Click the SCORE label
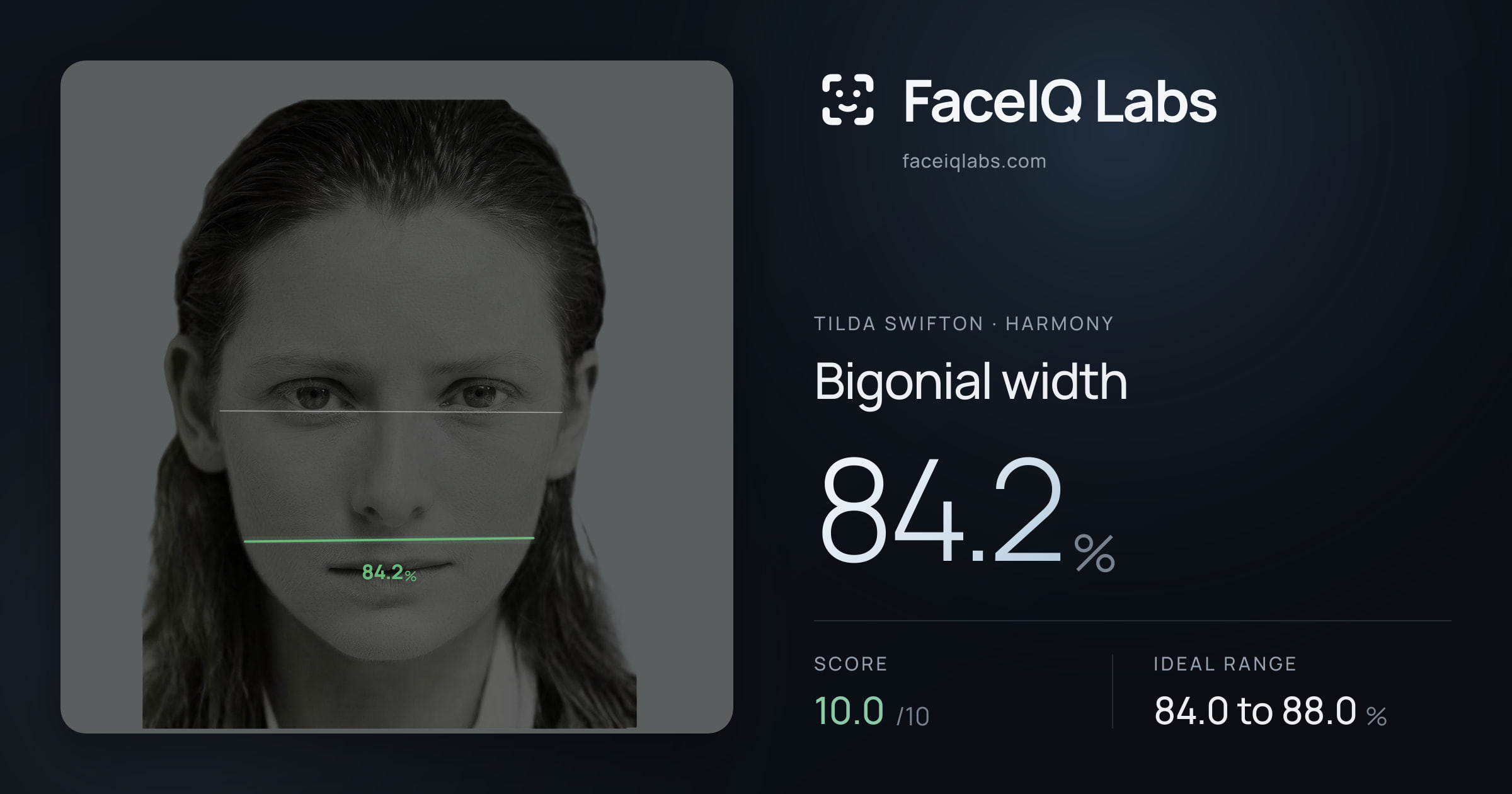 [850, 664]
